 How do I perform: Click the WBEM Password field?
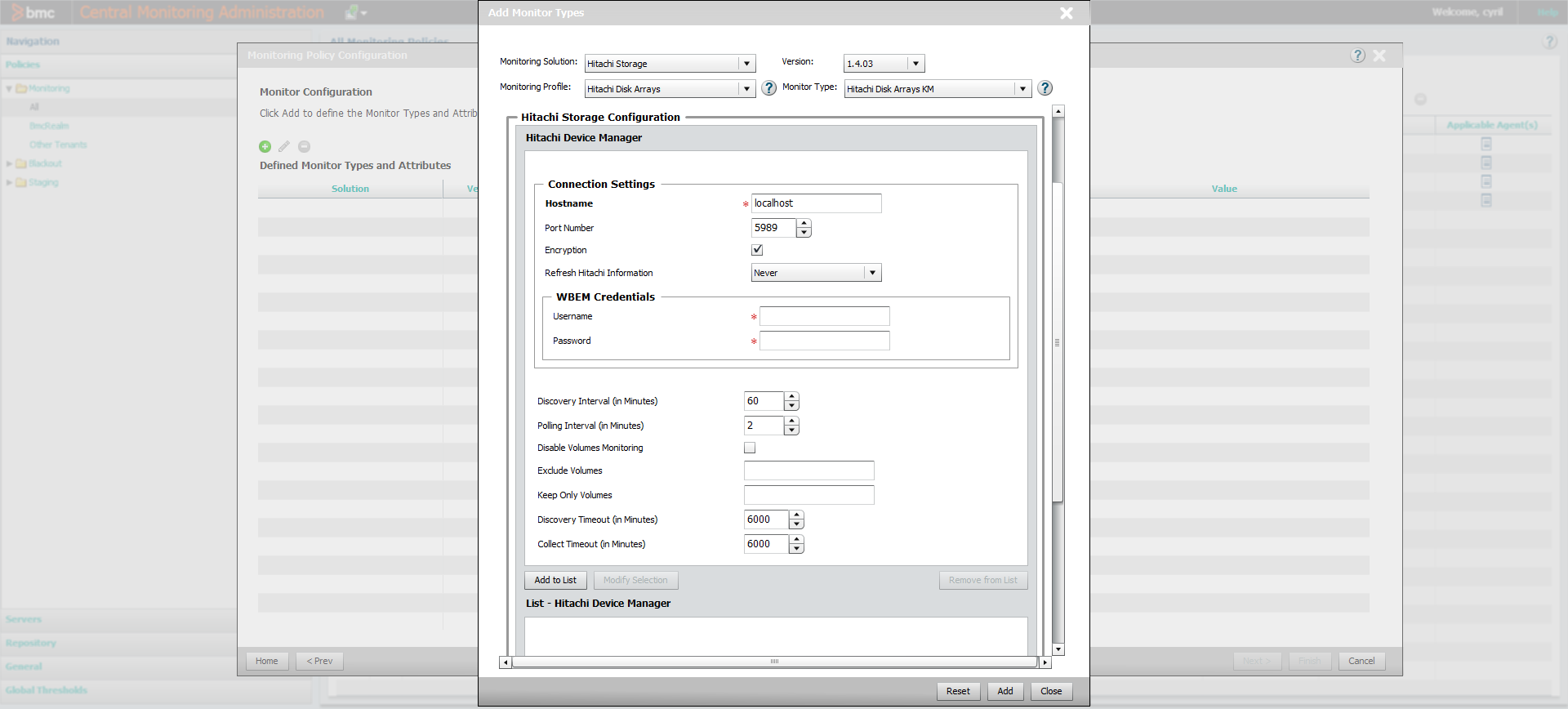824,341
